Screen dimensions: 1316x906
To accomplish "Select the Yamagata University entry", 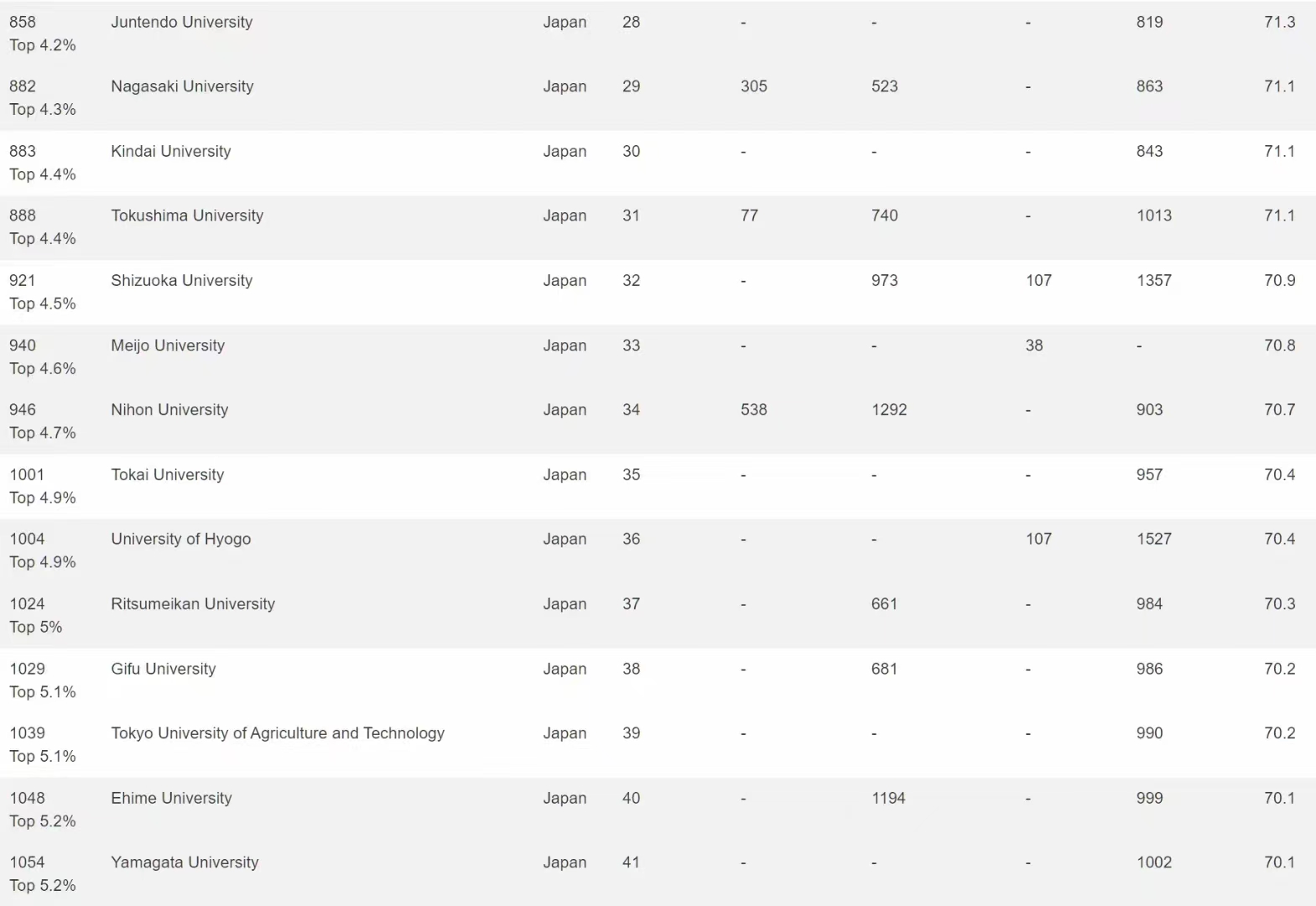I will point(185,862).
